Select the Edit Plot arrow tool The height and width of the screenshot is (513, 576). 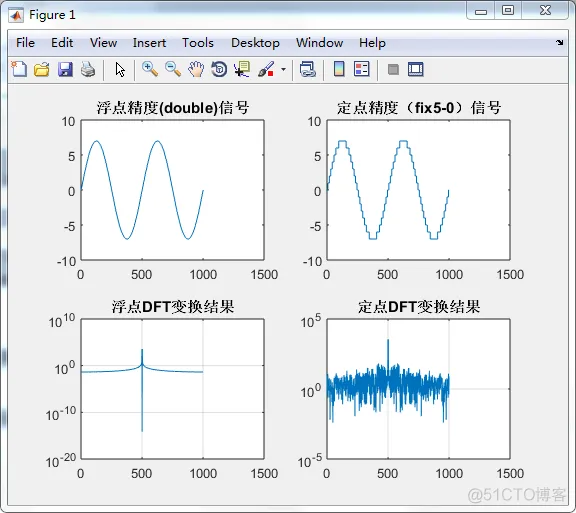pos(120,69)
